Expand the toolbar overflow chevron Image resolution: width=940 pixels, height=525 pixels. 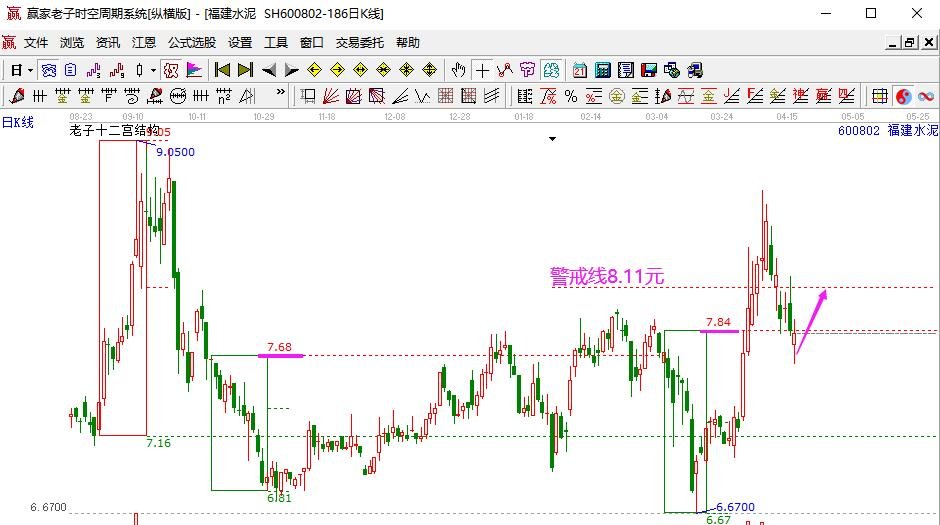click(x=281, y=92)
